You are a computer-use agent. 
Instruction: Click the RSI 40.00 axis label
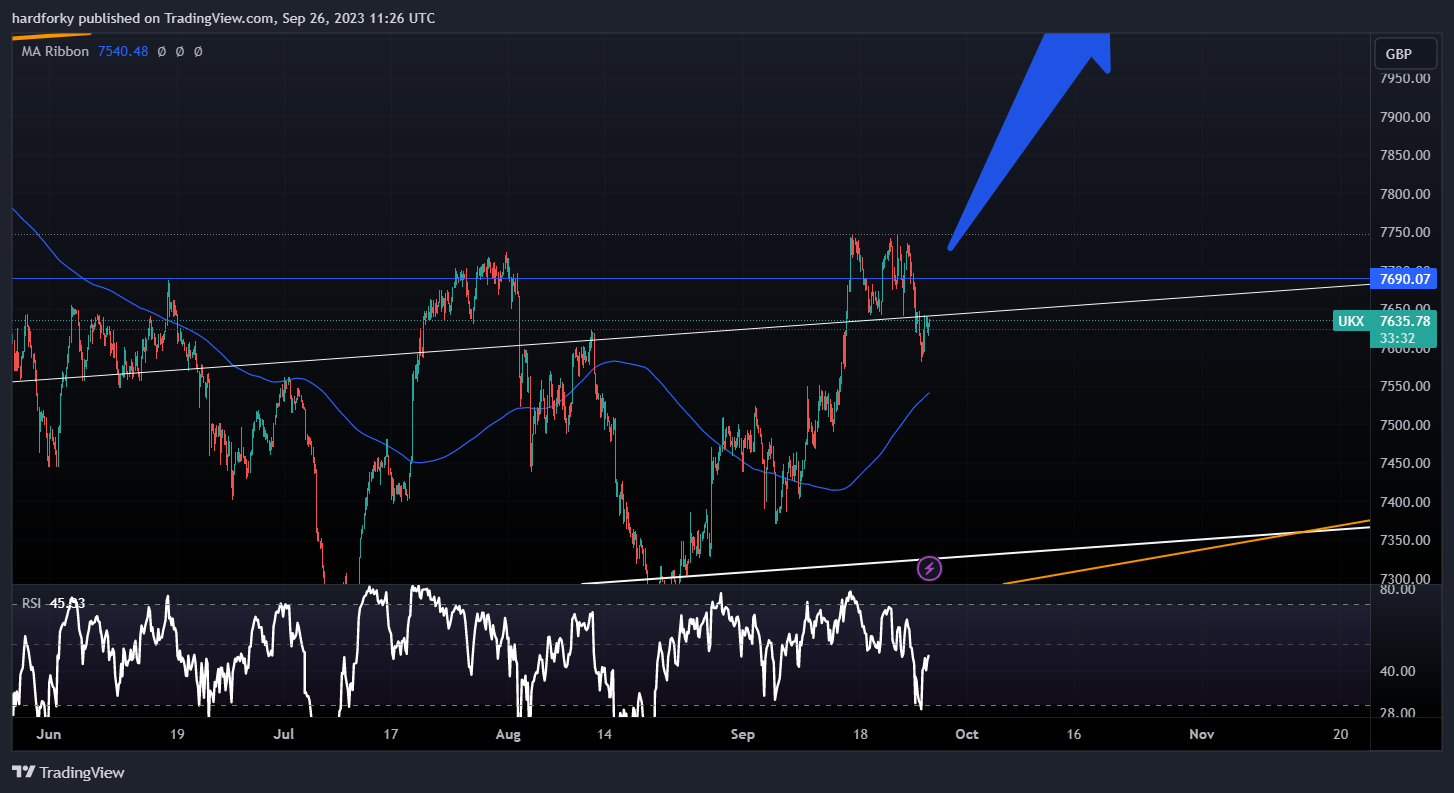click(x=1397, y=671)
